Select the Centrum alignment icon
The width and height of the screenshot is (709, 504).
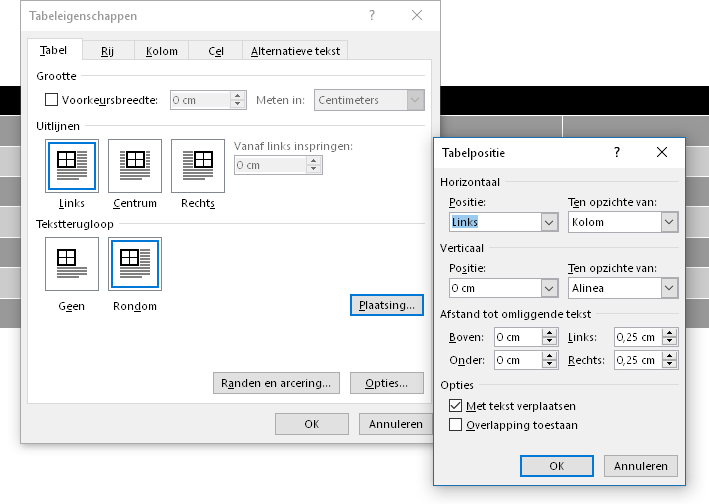(135, 165)
